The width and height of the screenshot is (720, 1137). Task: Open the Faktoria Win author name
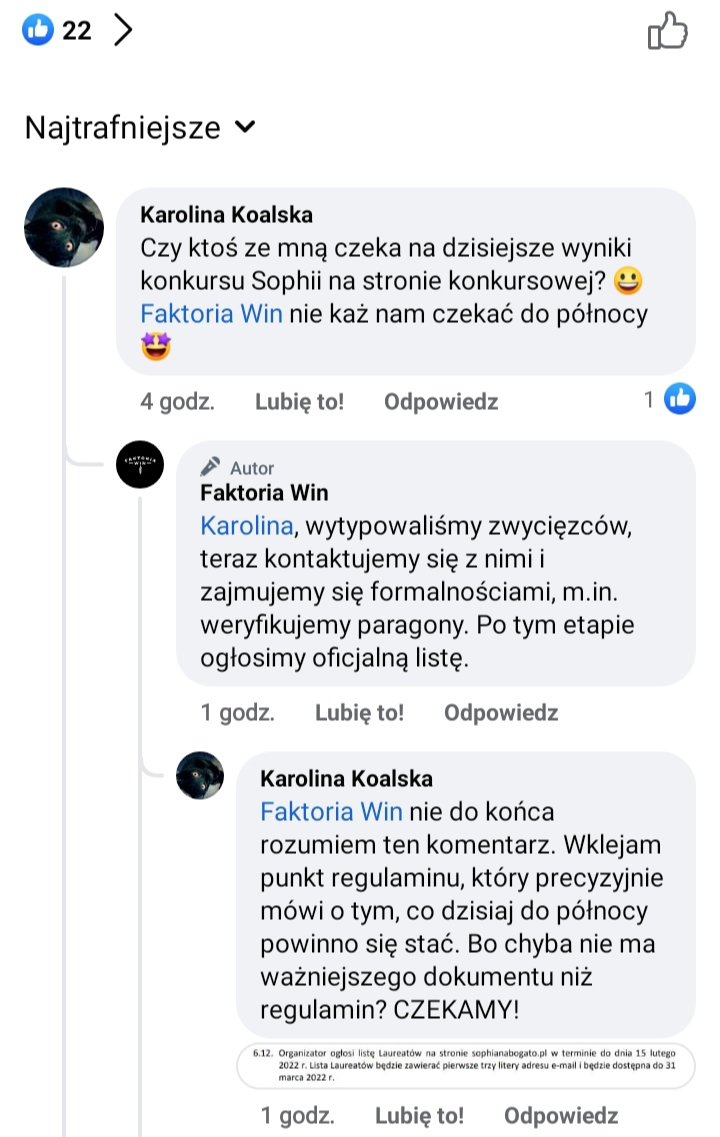click(x=264, y=493)
